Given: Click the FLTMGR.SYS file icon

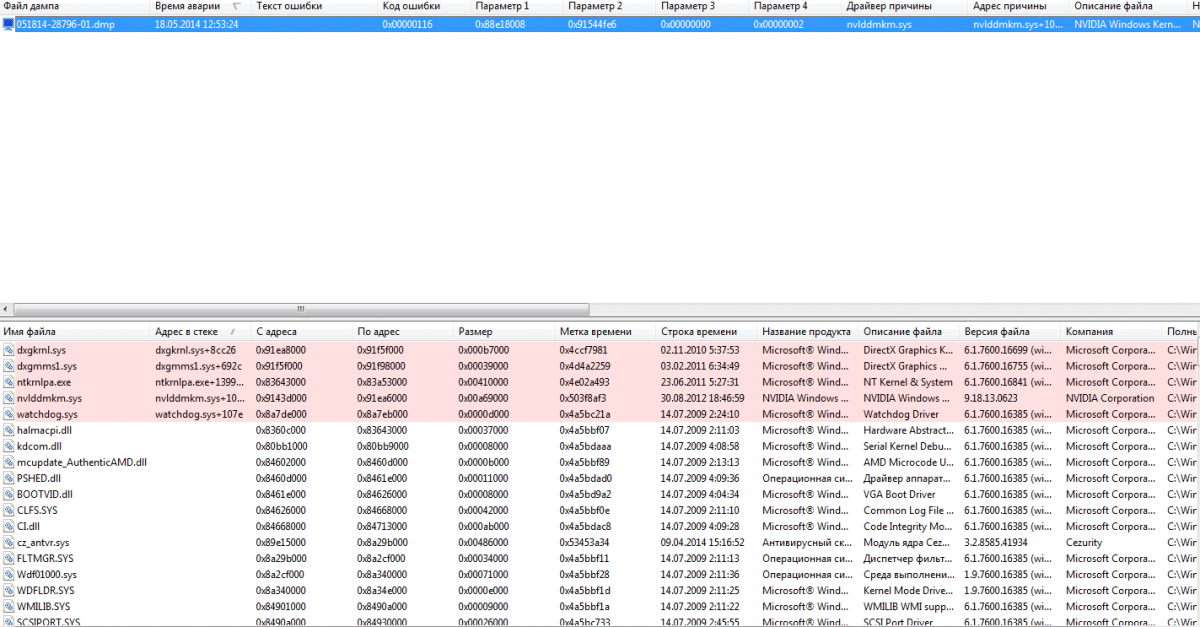Looking at the screenshot, I should coord(9,558).
